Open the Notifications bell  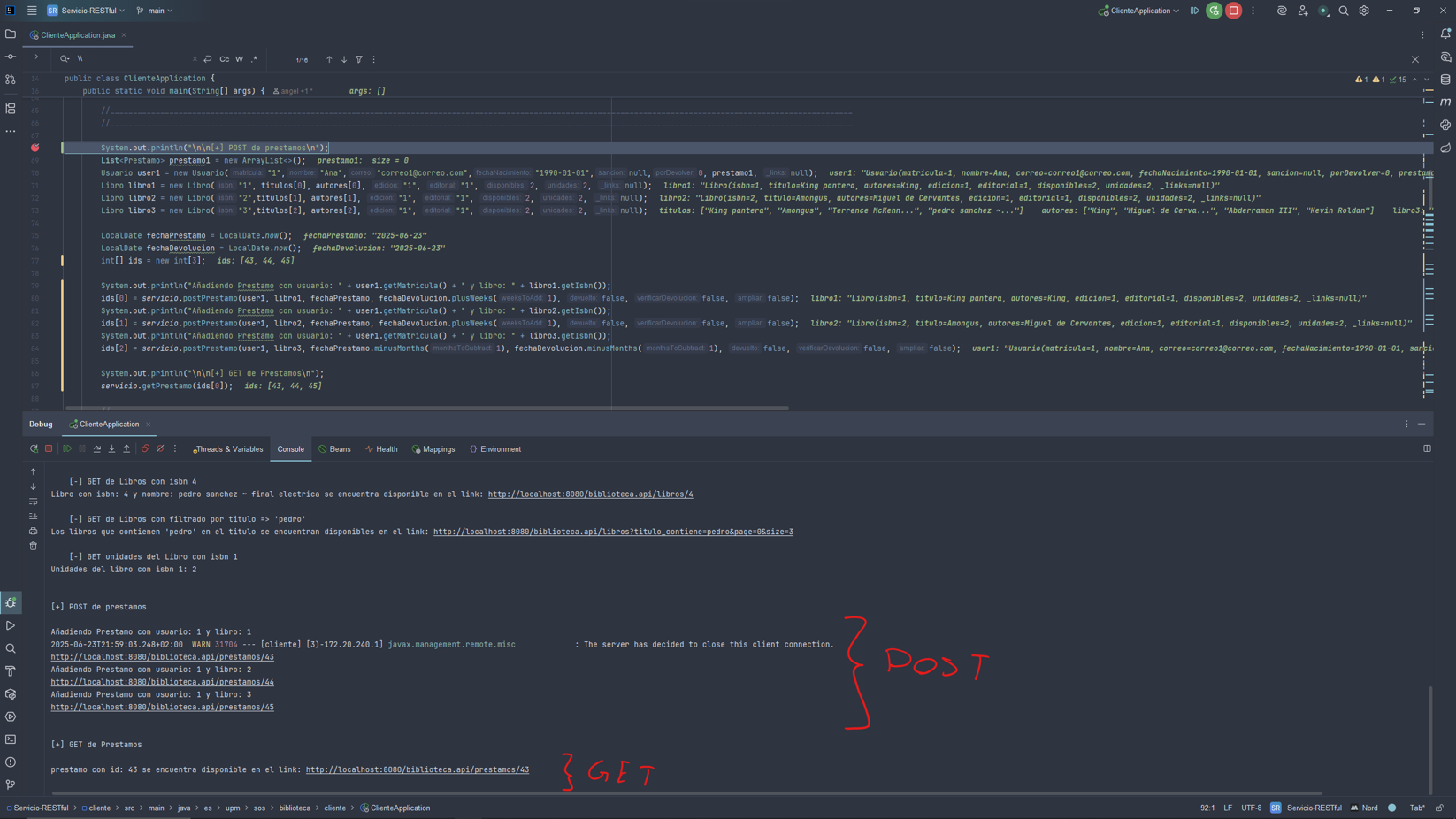coord(1445,34)
